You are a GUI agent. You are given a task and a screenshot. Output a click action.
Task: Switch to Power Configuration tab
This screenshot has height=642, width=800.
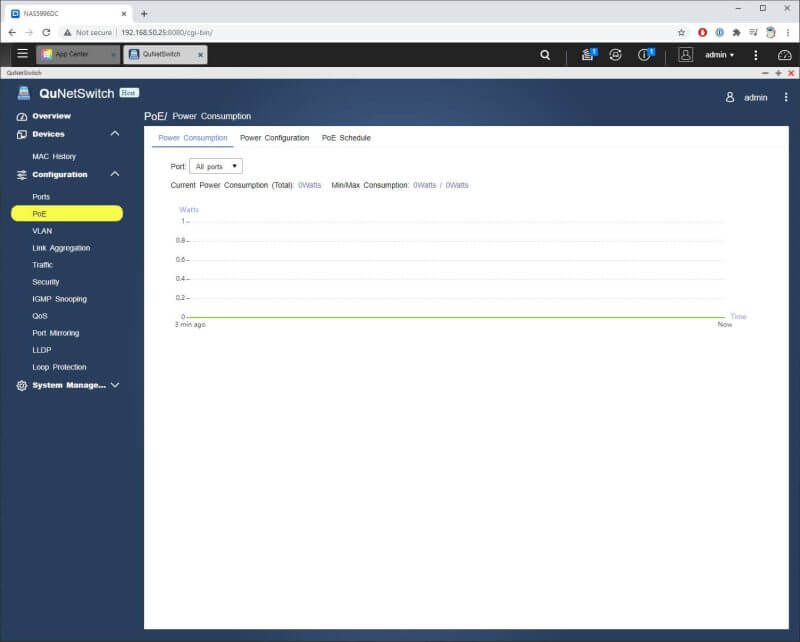(274, 138)
